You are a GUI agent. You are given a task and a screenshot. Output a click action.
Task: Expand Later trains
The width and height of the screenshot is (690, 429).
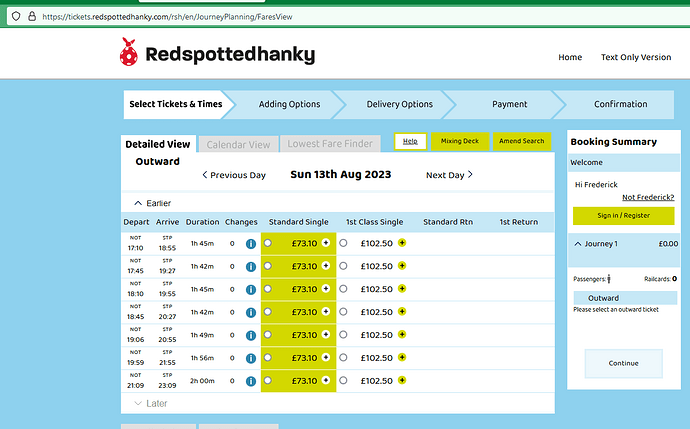[150, 403]
